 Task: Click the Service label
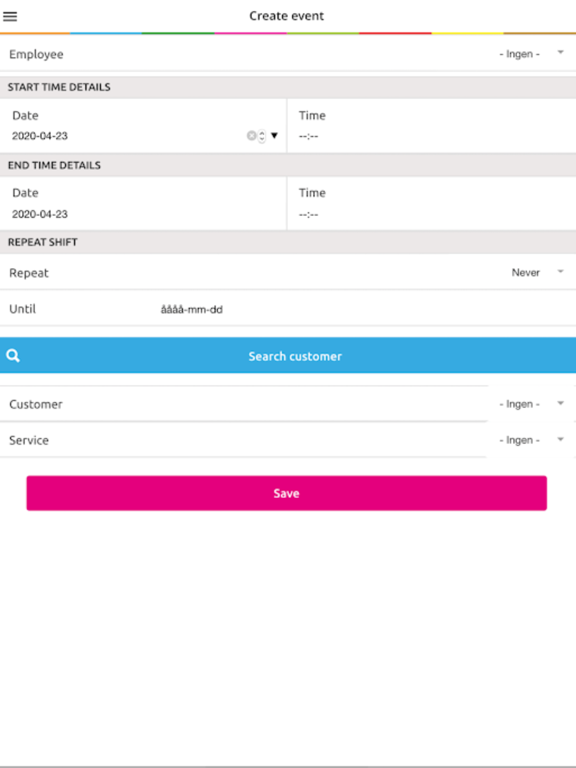[x=29, y=440]
